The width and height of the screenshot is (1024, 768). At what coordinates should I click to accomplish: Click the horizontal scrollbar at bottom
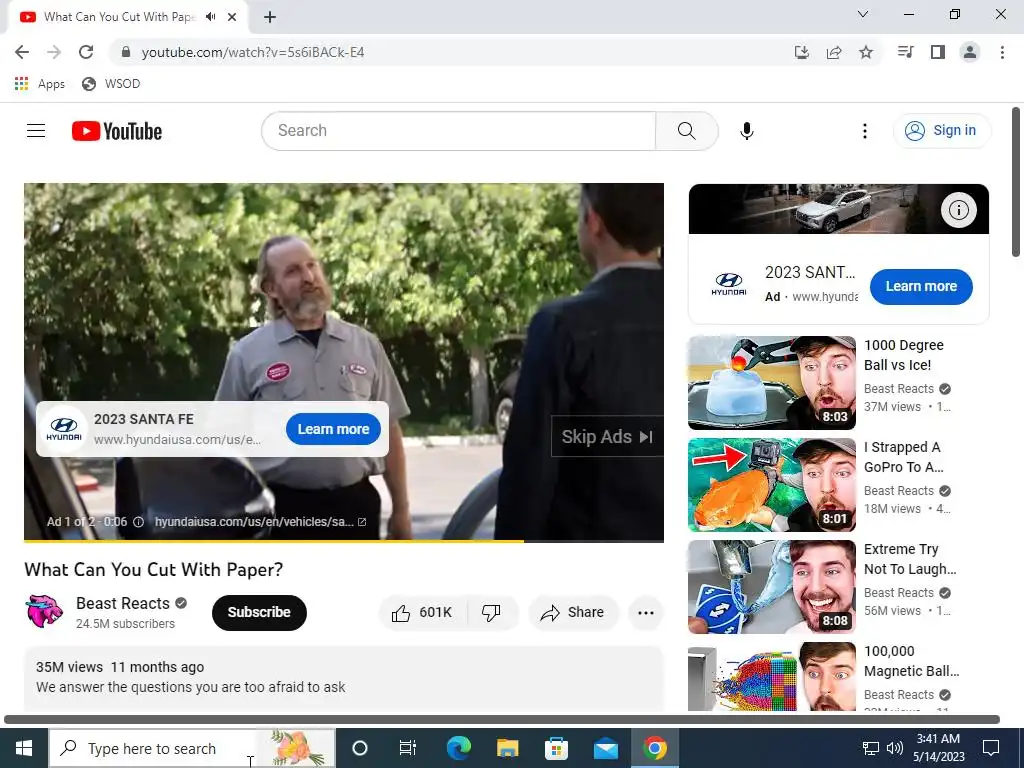coord(502,720)
